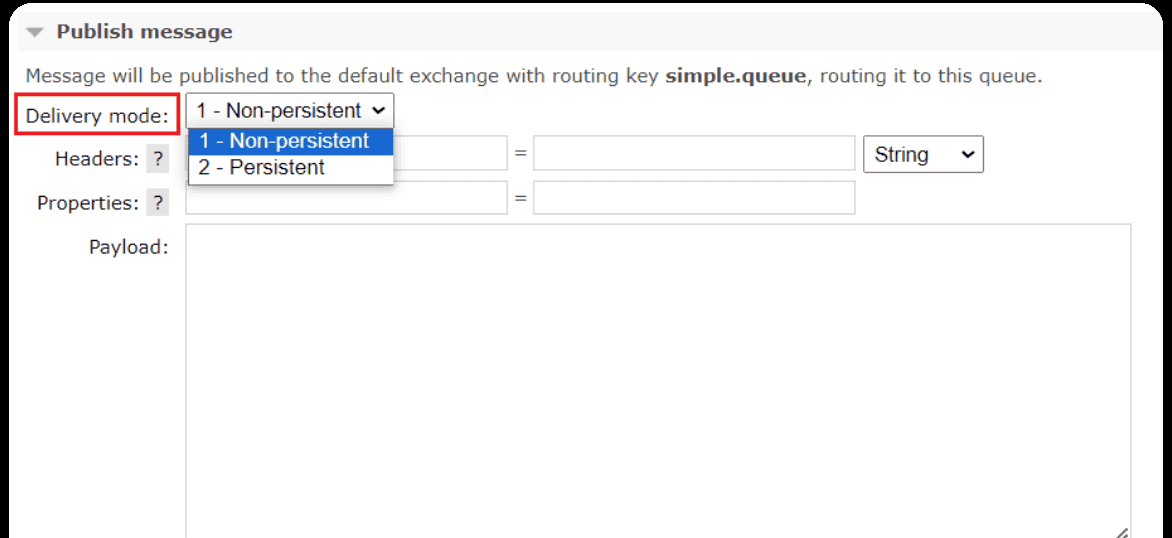Screen dimensions: 1172x538
Task: Click the Properties name input field
Action: (x=346, y=198)
